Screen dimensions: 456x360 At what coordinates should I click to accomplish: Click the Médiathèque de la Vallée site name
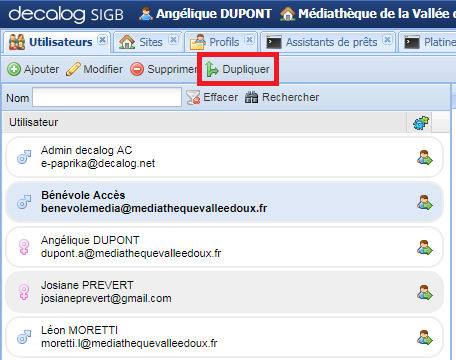coord(377,14)
